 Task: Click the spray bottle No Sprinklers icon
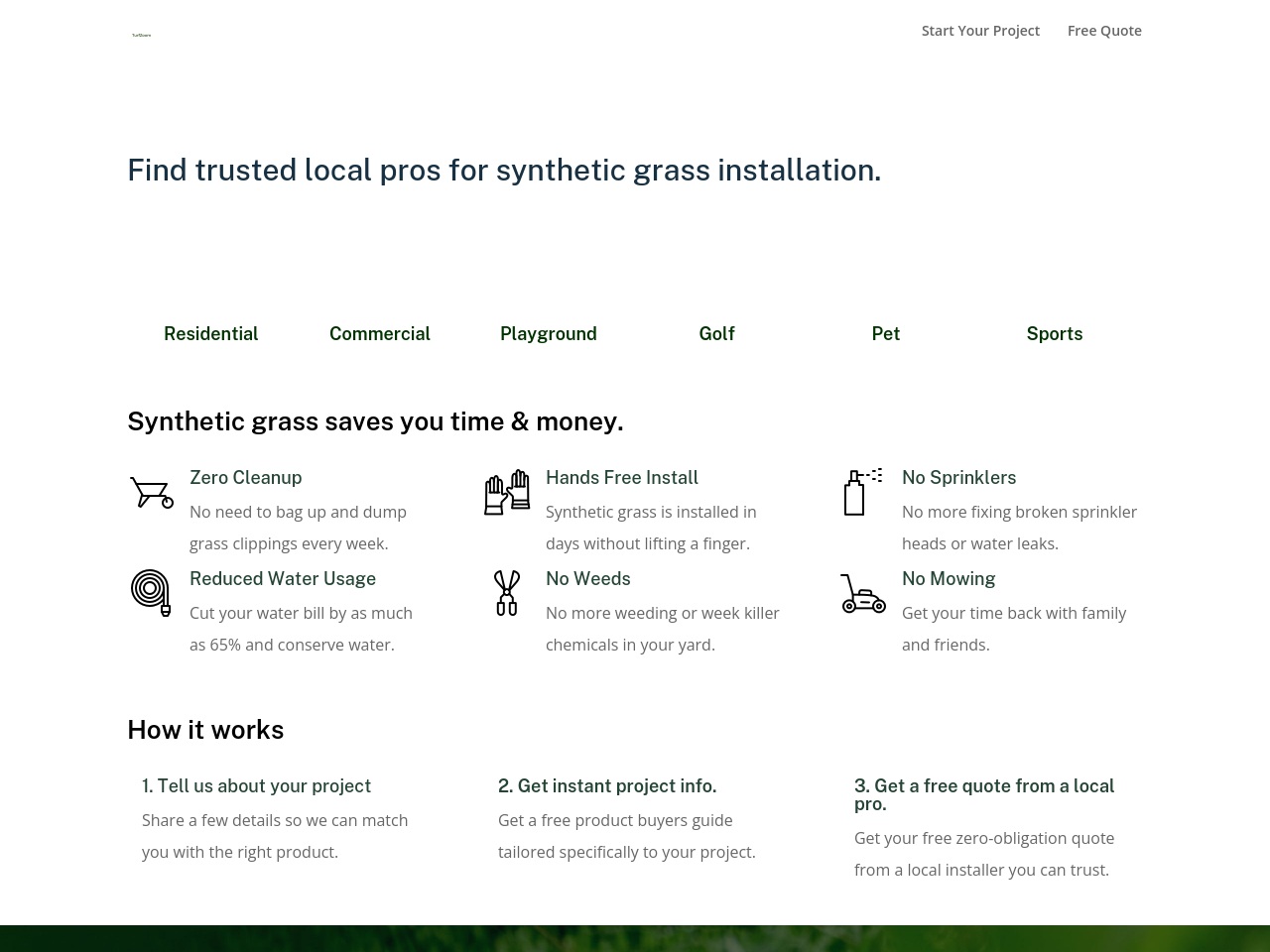point(862,492)
